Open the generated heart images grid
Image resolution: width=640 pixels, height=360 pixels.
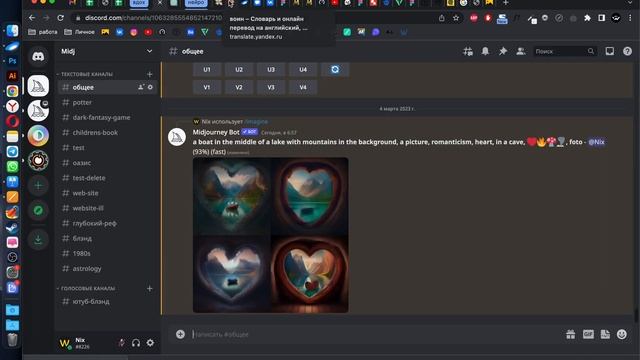coord(271,235)
